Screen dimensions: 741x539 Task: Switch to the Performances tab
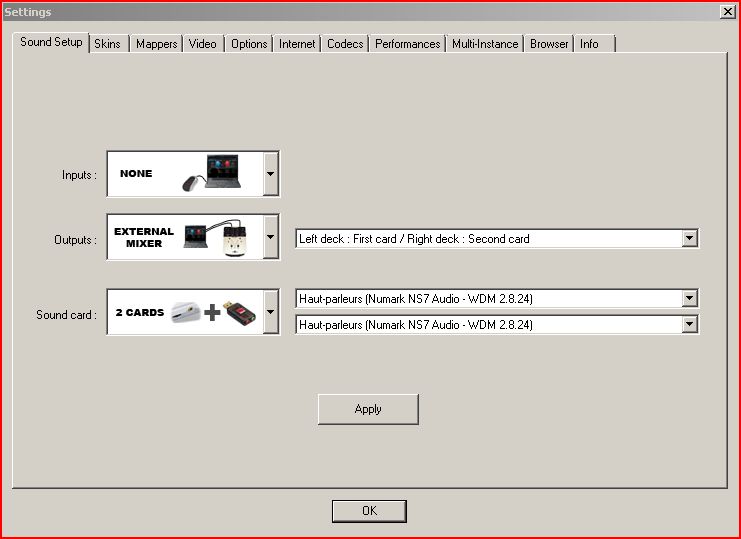(x=407, y=44)
